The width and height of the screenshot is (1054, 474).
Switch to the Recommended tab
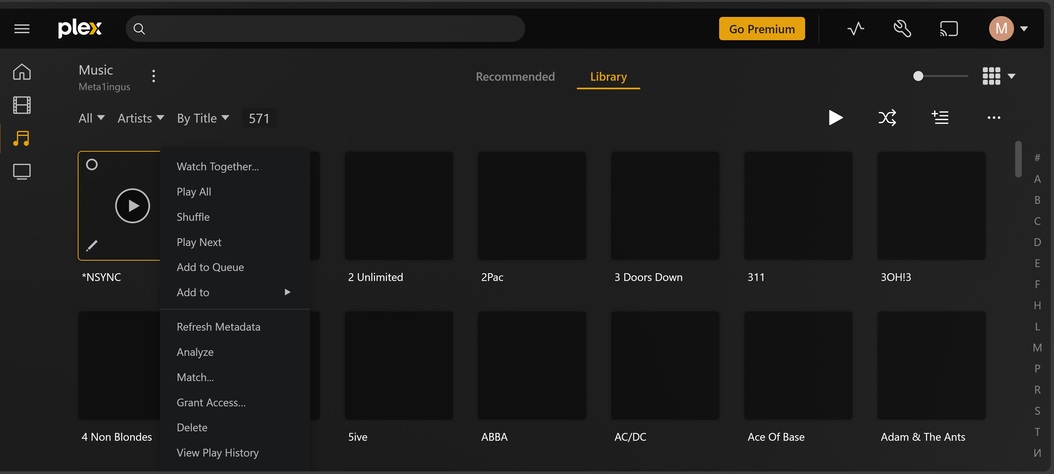(515, 77)
